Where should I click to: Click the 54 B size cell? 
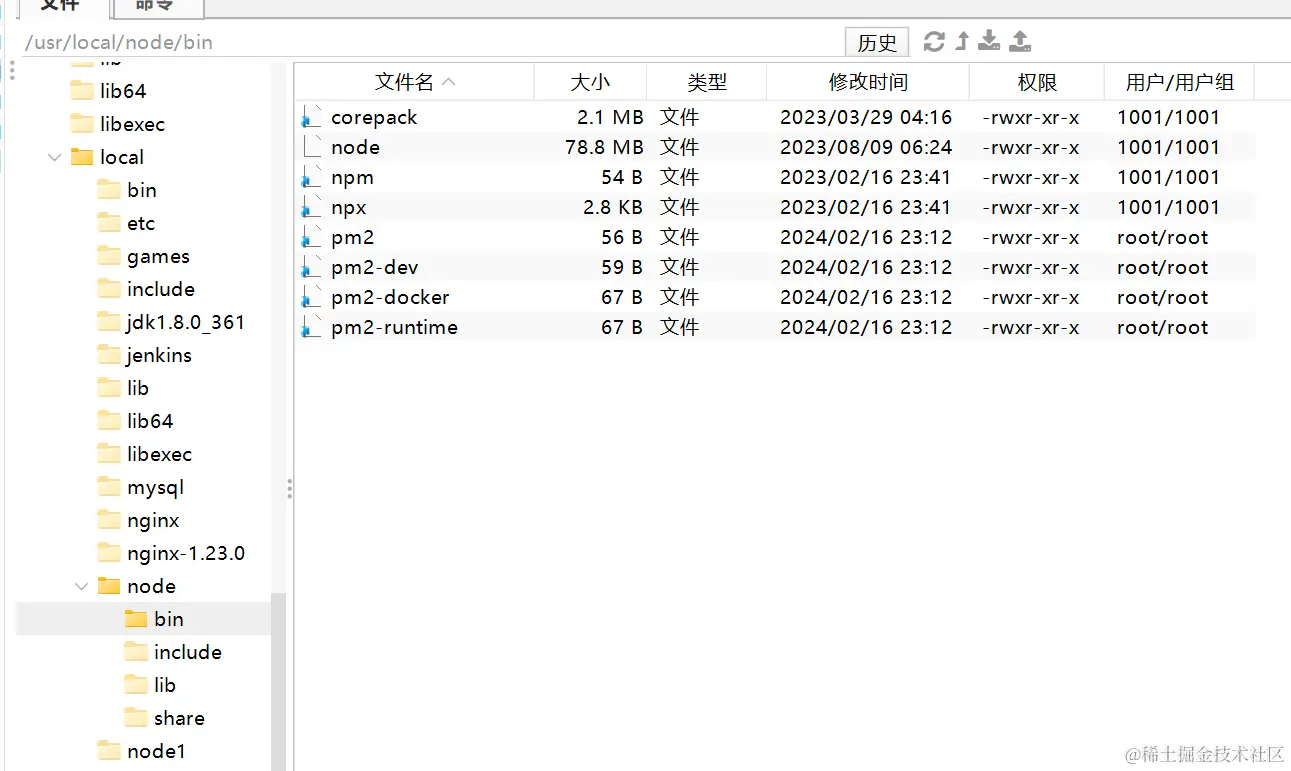click(622, 178)
